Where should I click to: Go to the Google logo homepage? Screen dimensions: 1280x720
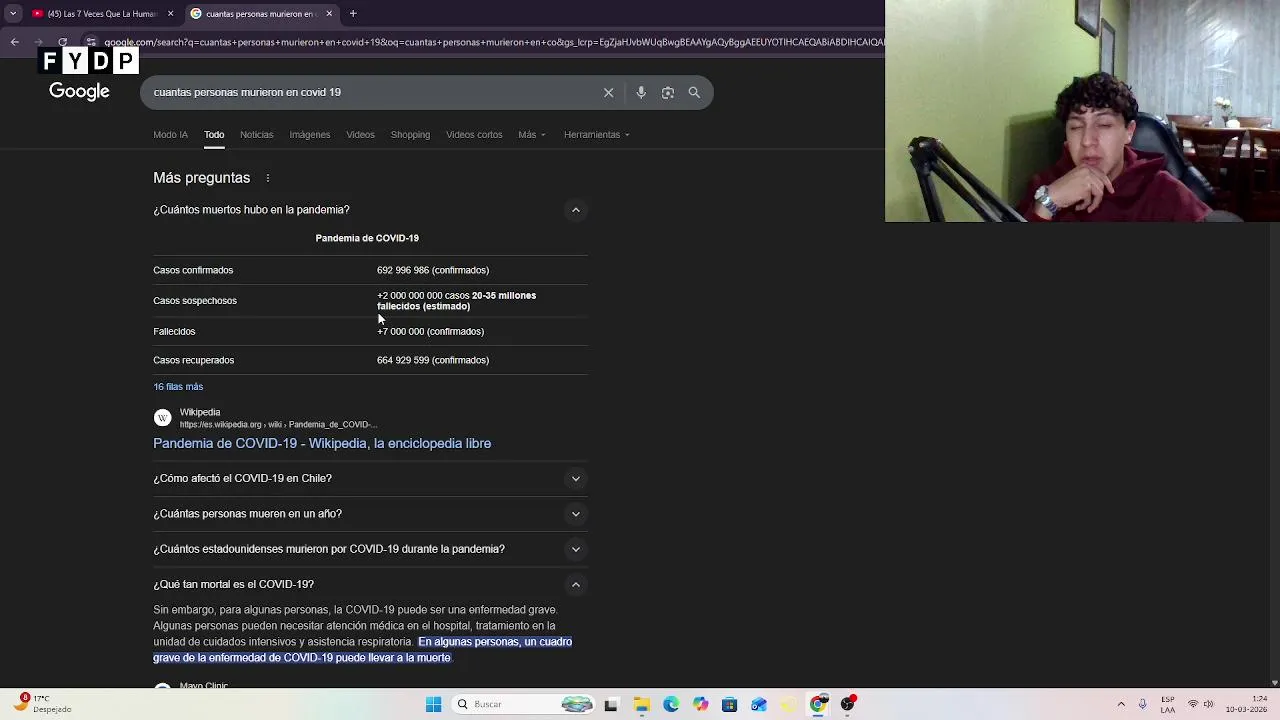tap(79, 91)
